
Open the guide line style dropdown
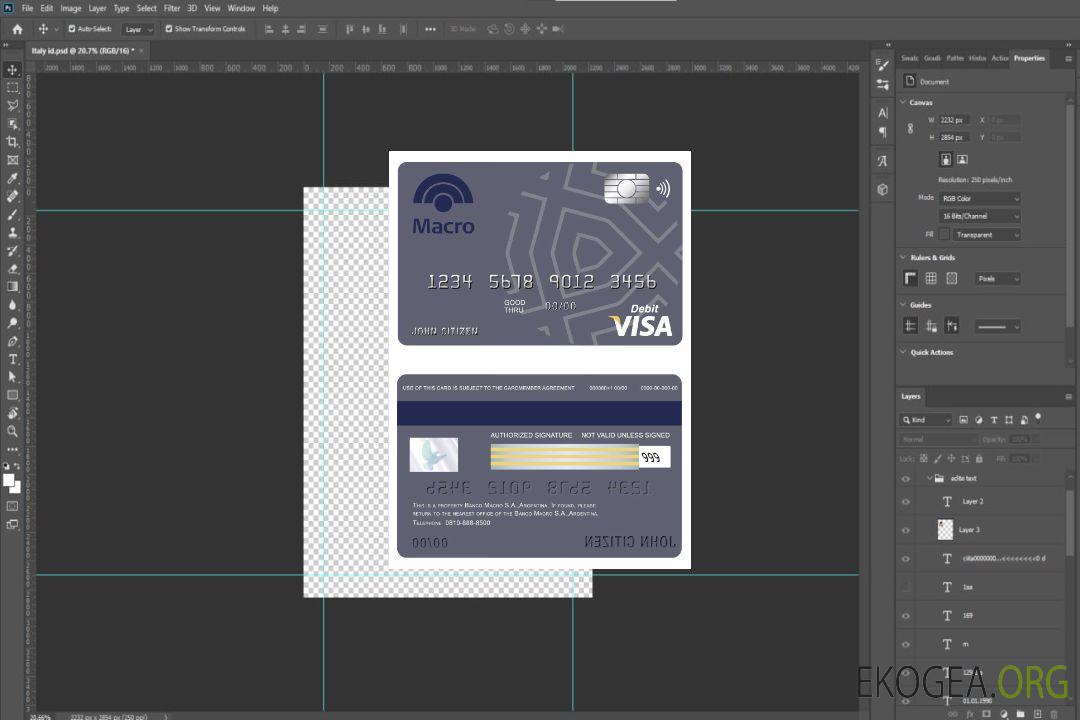tap(997, 327)
